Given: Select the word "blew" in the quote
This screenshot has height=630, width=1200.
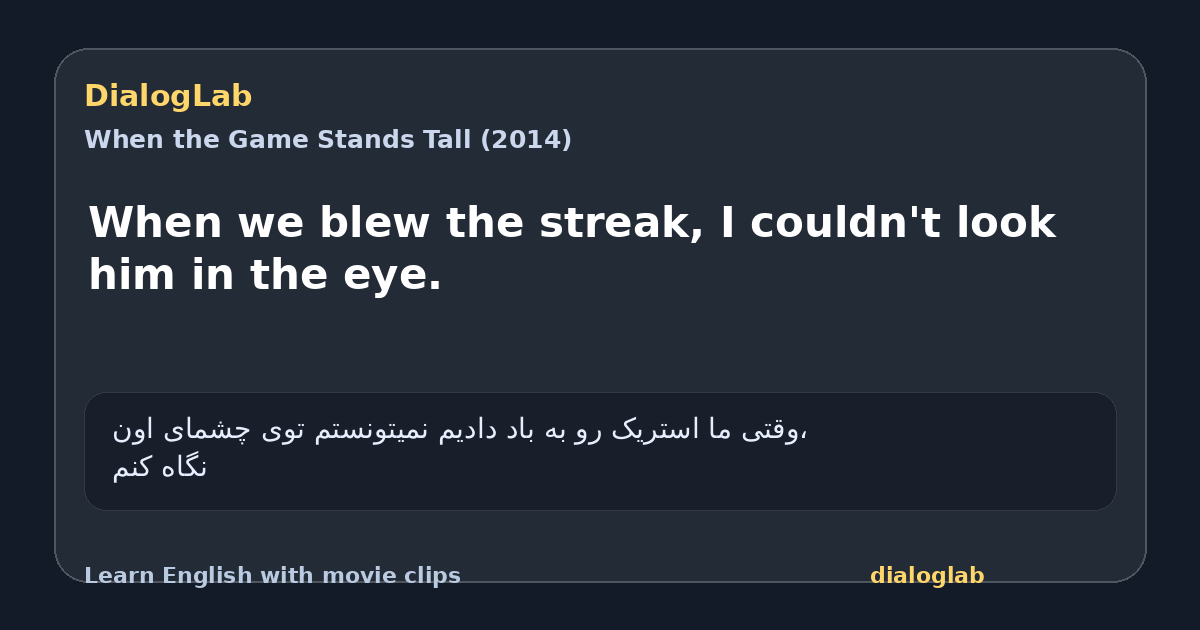Looking at the screenshot, I should click(x=376, y=223).
